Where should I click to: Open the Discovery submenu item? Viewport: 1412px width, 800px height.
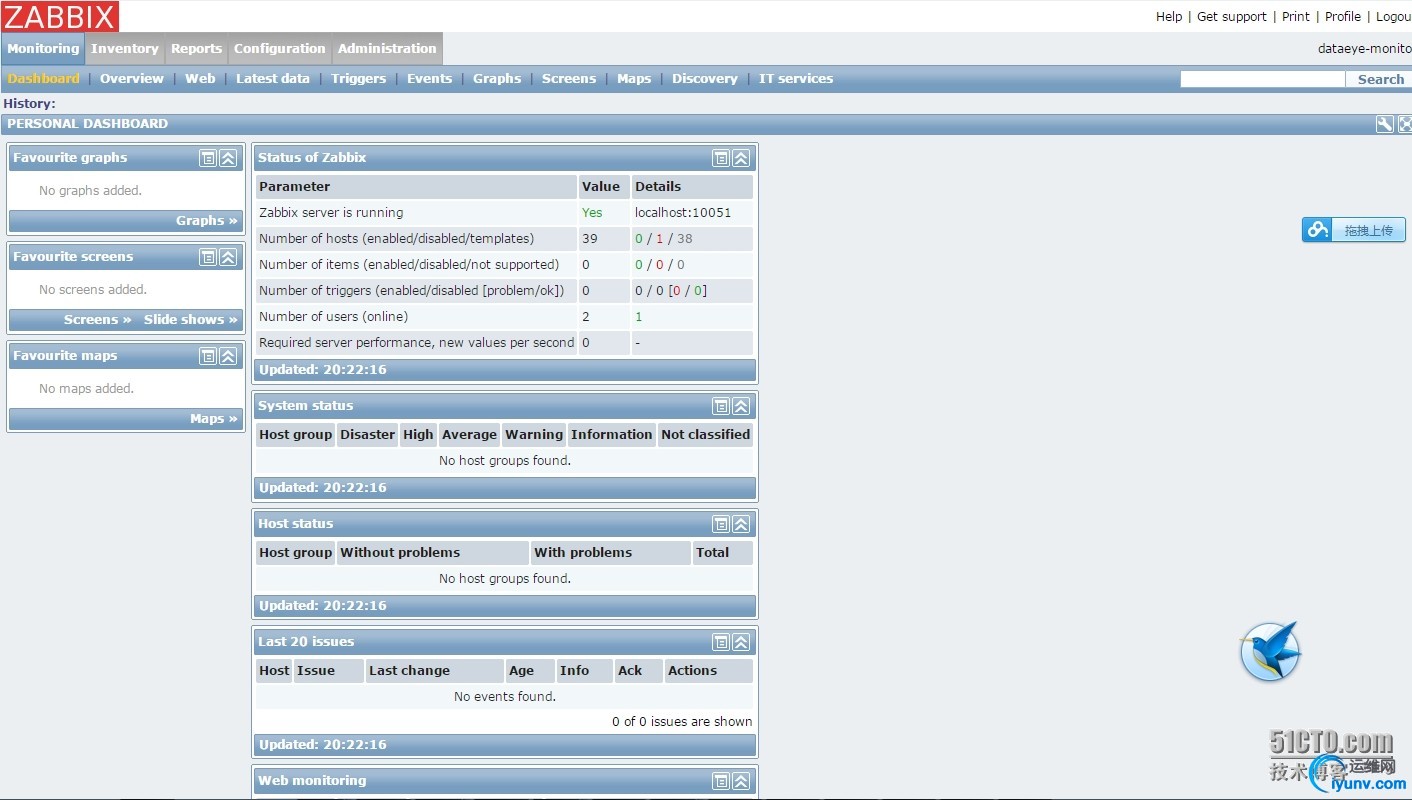[x=705, y=79]
